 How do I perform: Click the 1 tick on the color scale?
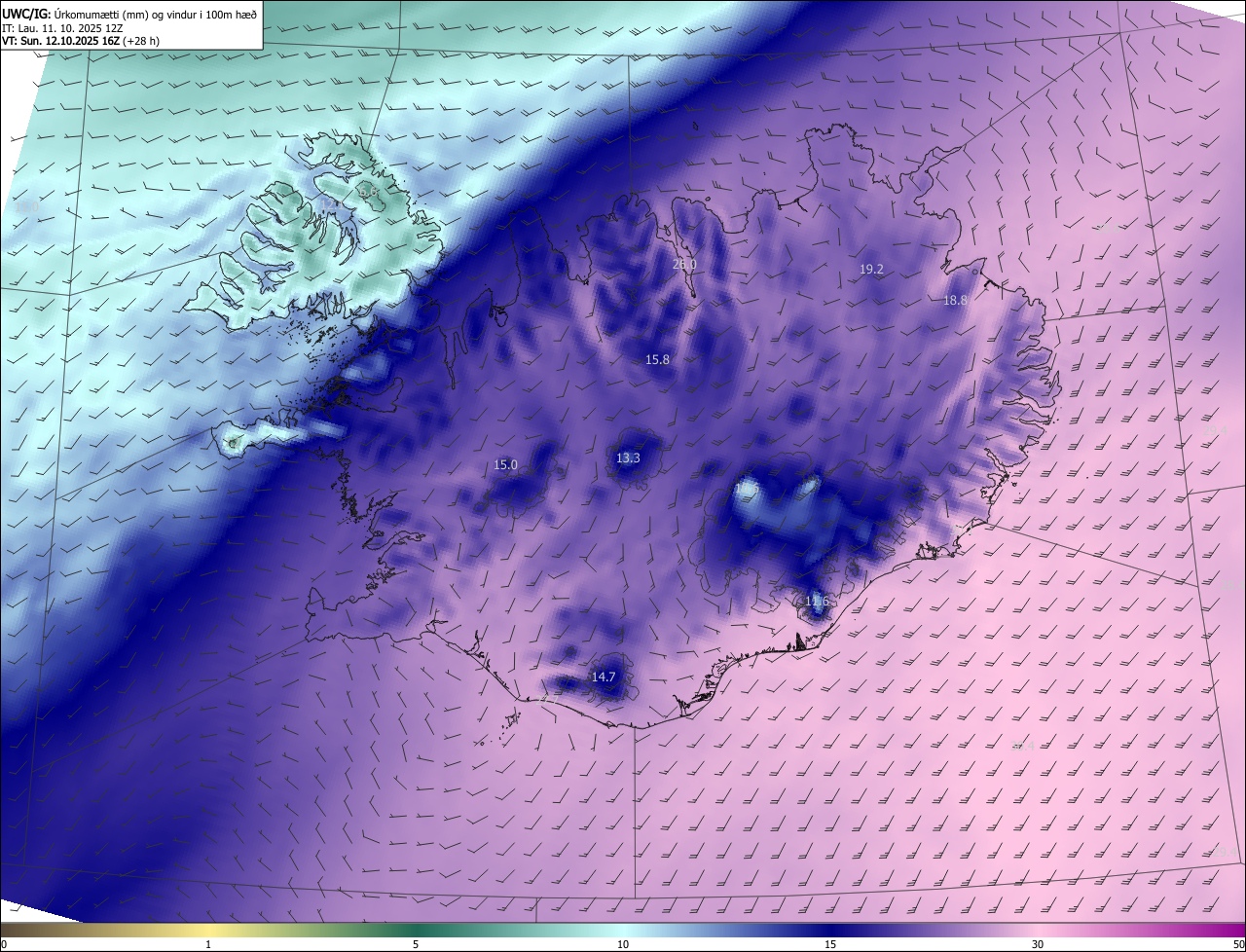point(208,945)
